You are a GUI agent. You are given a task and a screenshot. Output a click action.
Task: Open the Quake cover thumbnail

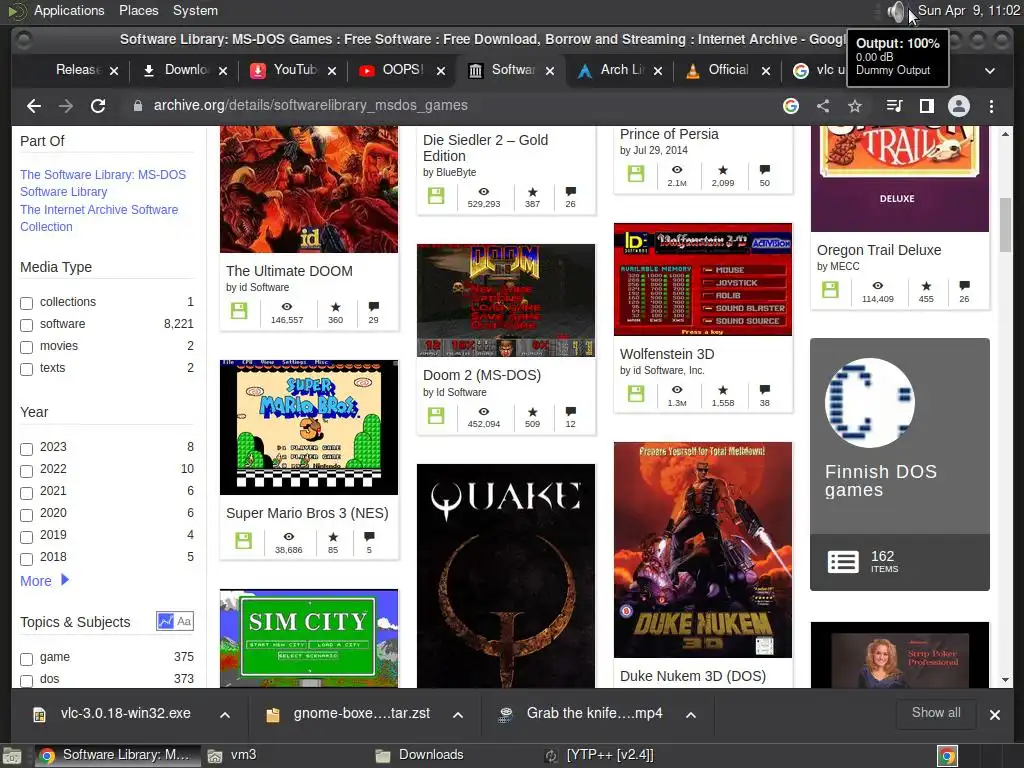pyautogui.click(x=505, y=575)
